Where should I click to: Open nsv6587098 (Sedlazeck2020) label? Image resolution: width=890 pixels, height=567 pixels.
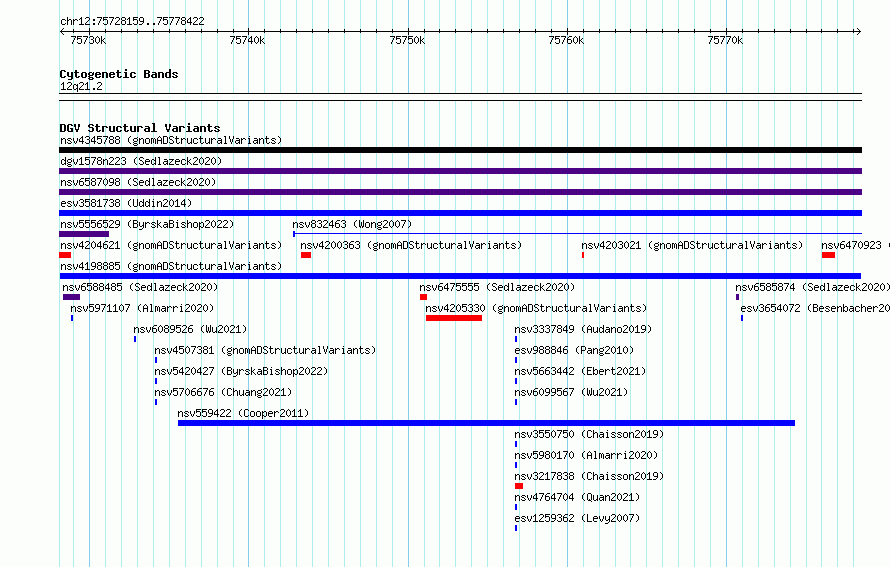(x=138, y=182)
